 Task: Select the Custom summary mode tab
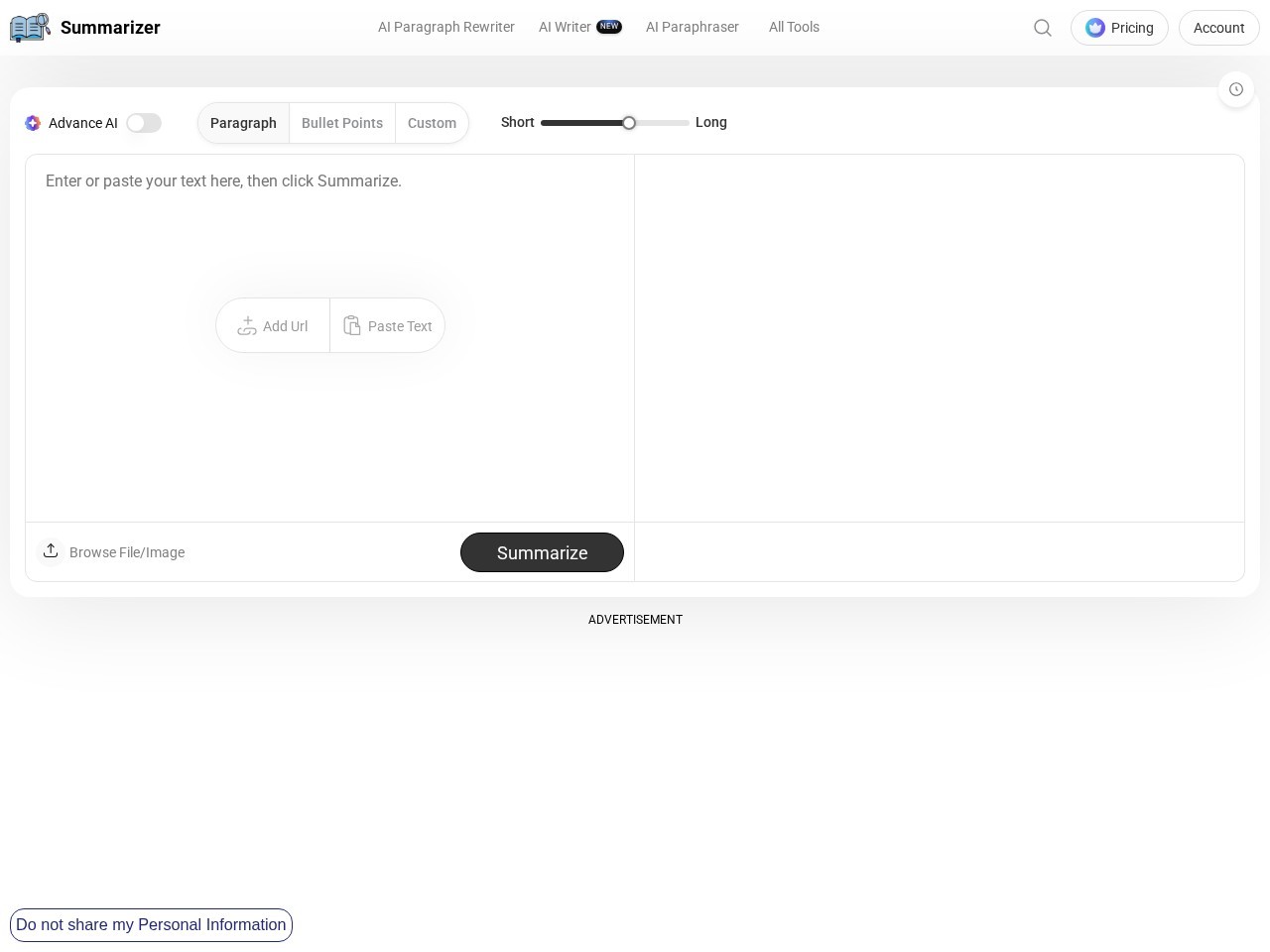click(x=432, y=123)
